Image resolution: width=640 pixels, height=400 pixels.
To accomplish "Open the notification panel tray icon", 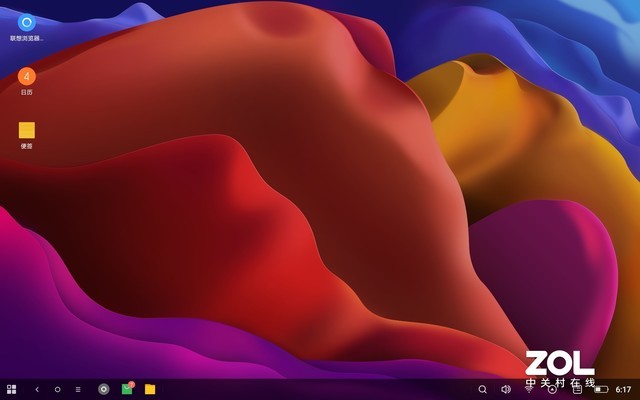I will pyautogui.click(x=577, y=389).
